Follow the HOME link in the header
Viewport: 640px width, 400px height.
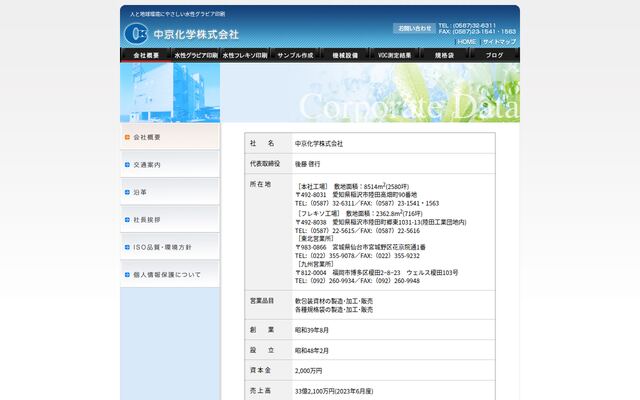pos(467,42)
